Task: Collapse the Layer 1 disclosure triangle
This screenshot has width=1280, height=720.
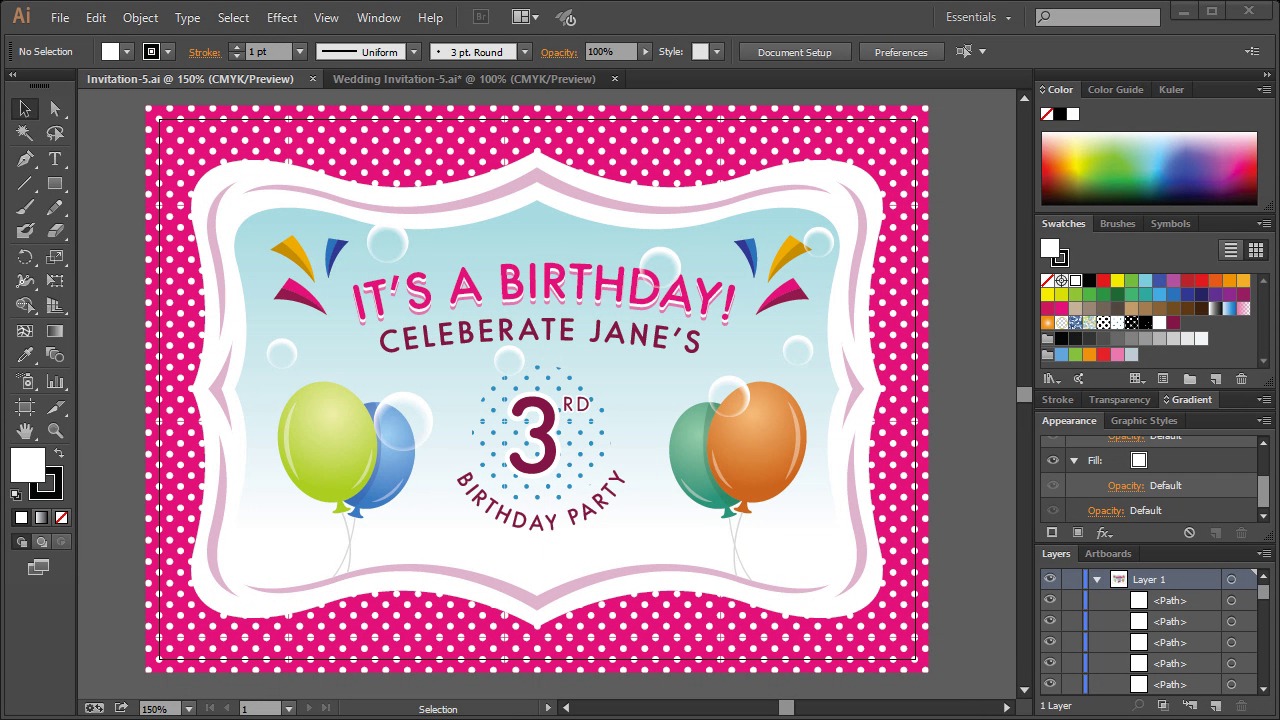Action: (1097, 580)
